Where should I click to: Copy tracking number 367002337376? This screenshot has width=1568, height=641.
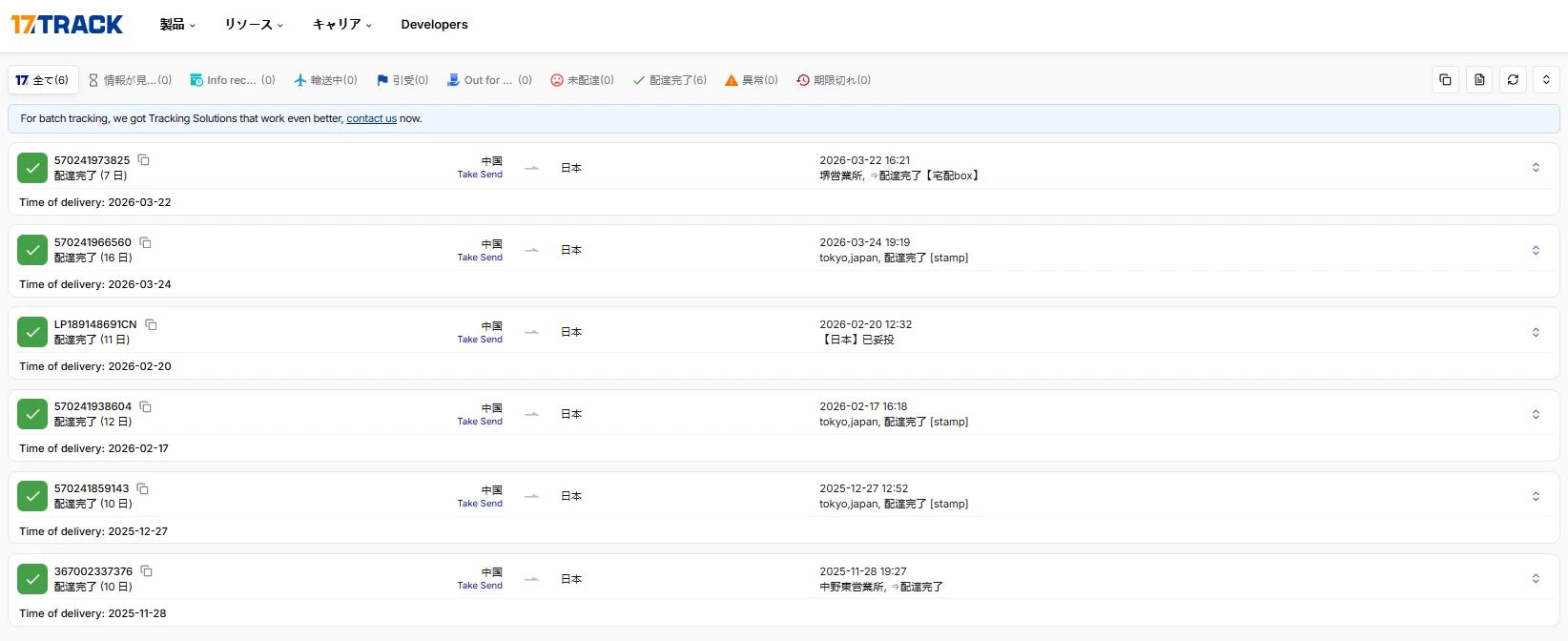[147, 571]
